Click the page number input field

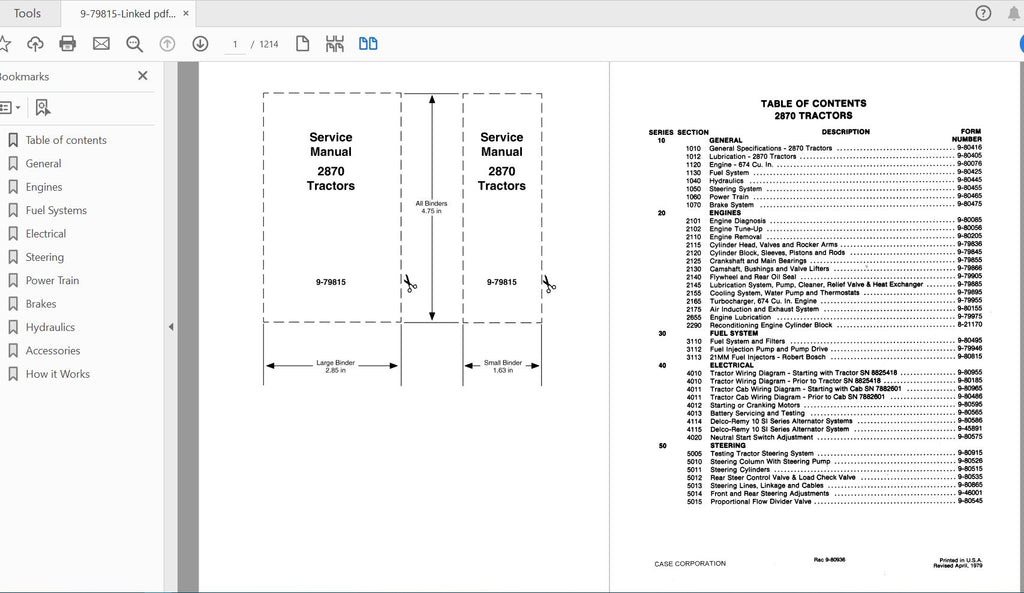pos(234,44)
